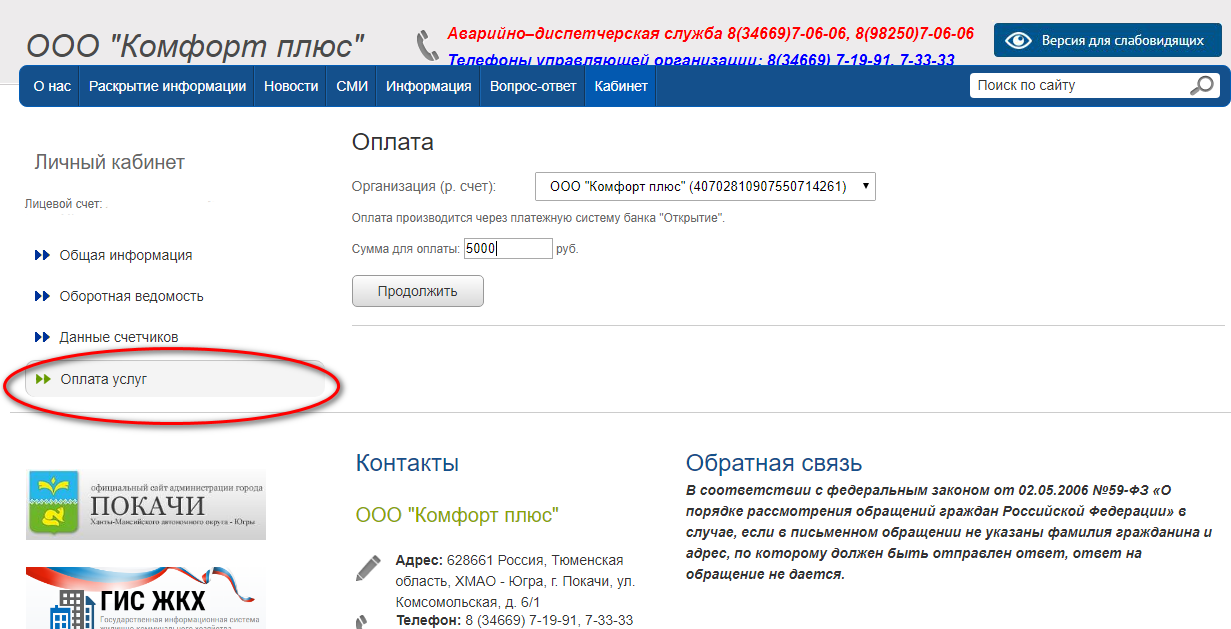Open the Информация menu
The image size is (1231, 629).
[429, 86]
